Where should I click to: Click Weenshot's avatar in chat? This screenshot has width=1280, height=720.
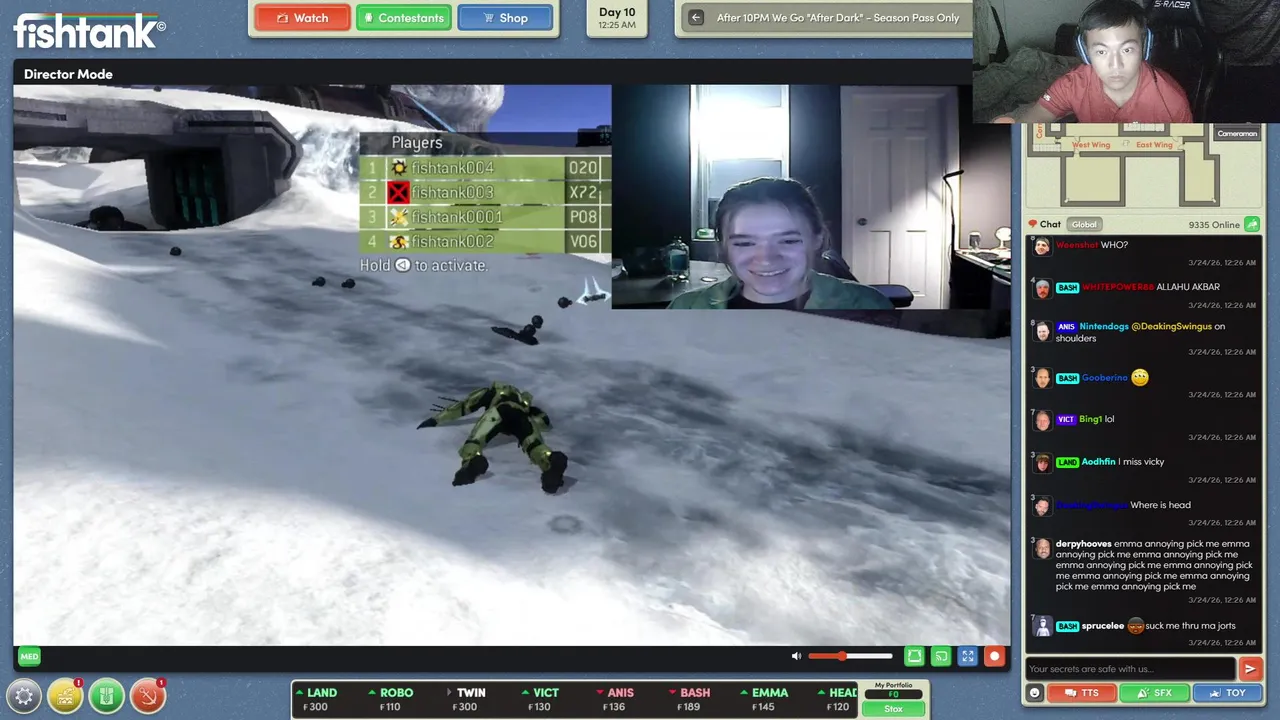point(1042,246)
